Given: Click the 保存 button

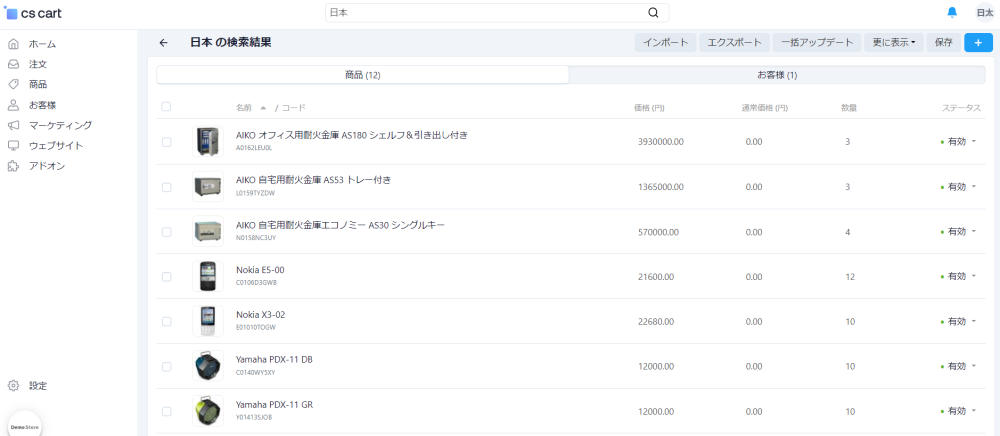Looking at the screenshot, I should tap(944, 43).
